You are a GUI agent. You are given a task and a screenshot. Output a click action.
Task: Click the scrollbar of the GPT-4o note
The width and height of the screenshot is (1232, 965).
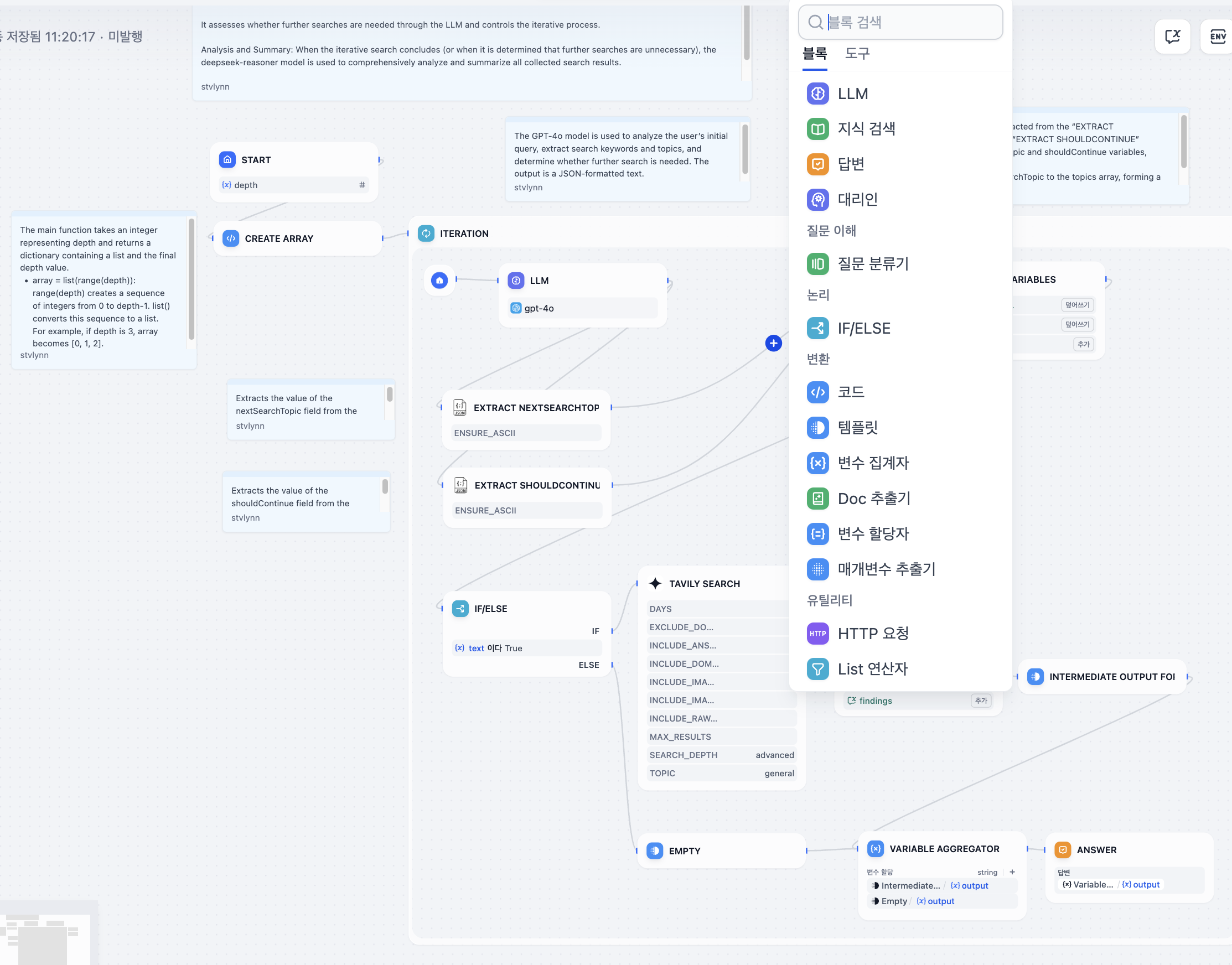point(745,150)
